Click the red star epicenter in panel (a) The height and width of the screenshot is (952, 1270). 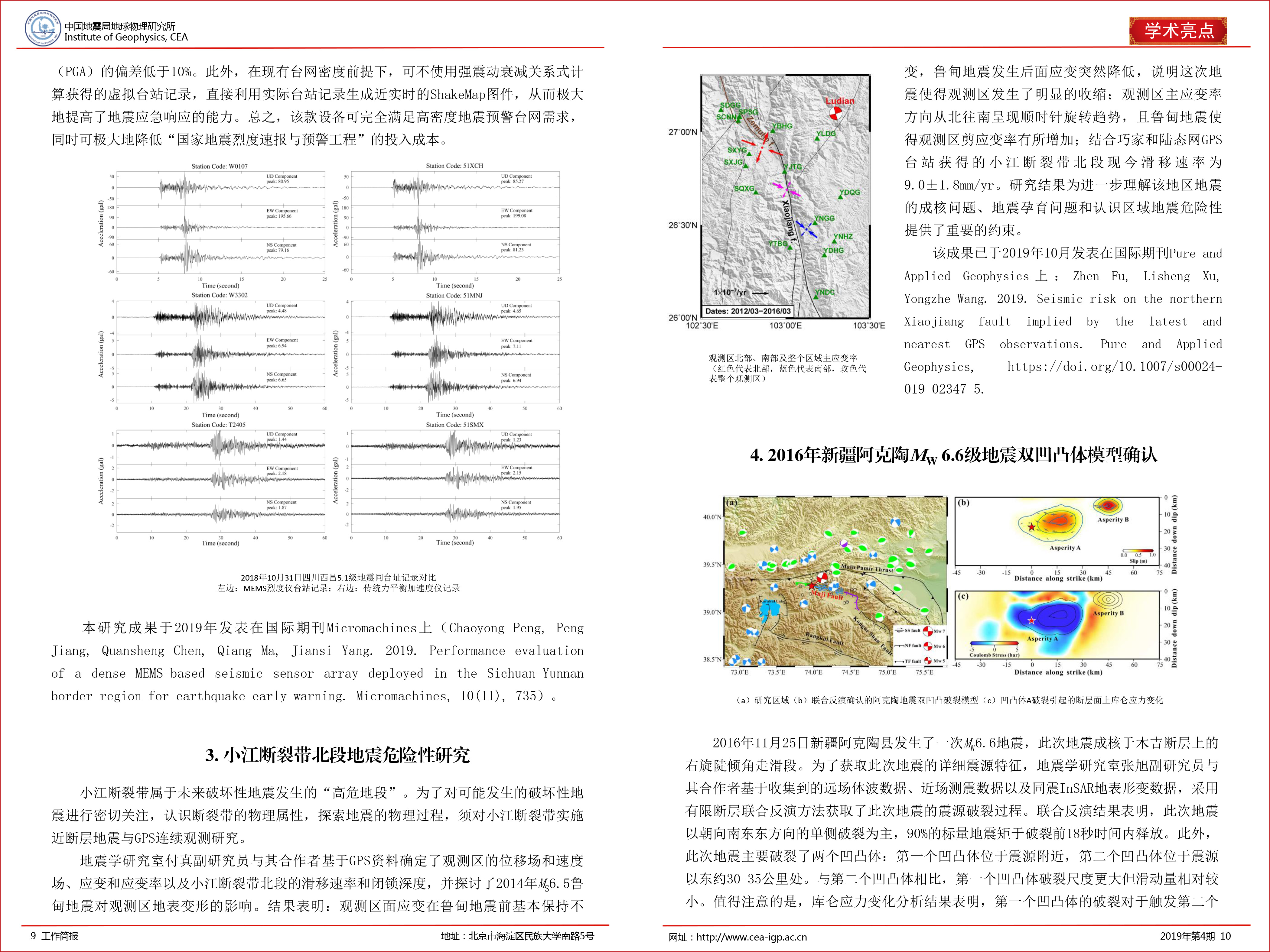pos(811,586)
